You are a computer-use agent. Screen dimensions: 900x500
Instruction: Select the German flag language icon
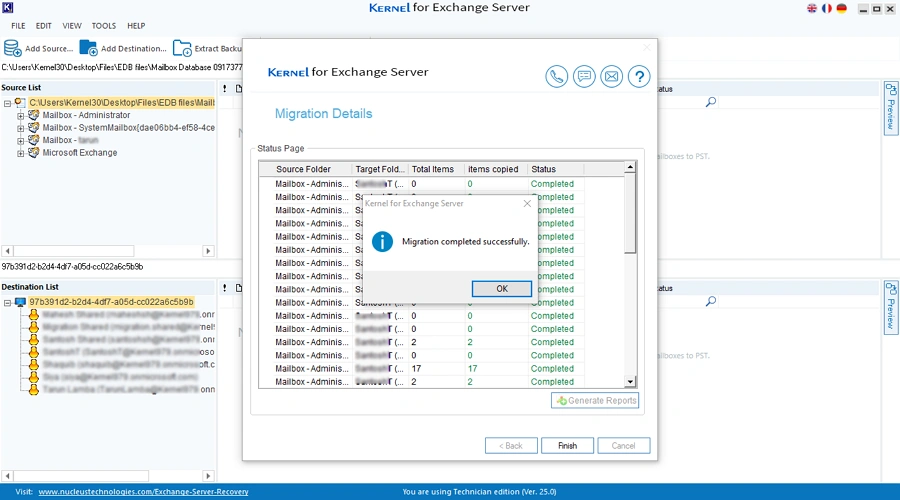click(x=841, y=9)
